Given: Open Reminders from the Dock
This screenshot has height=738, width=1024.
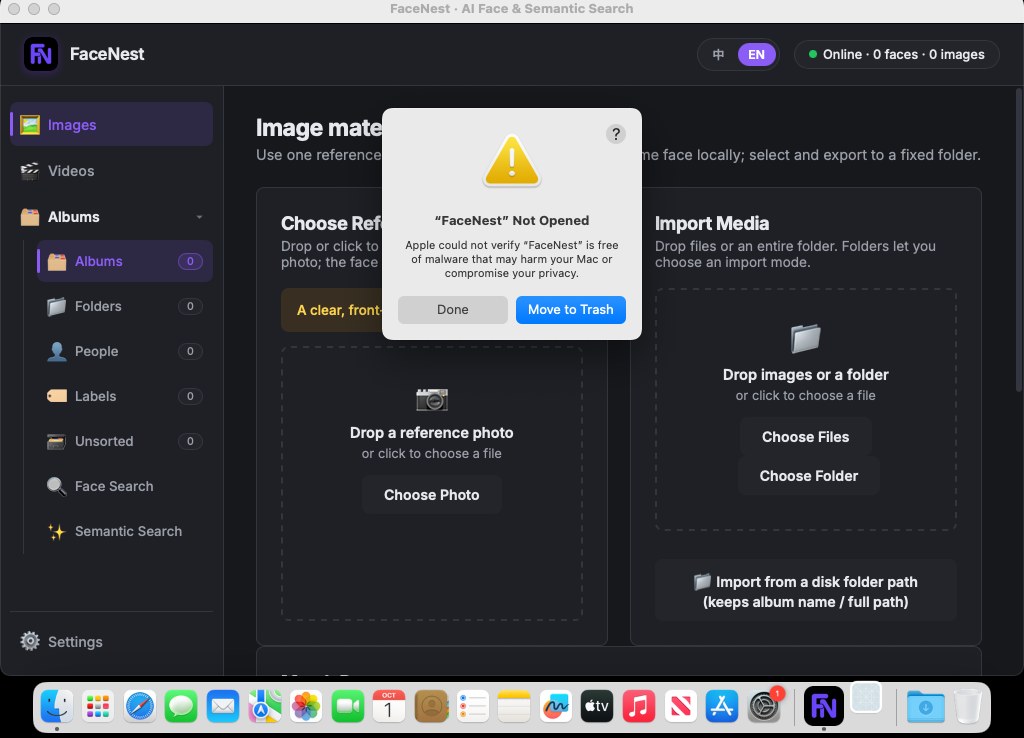Looking at the screenshot, I should [x=472, y=706].
